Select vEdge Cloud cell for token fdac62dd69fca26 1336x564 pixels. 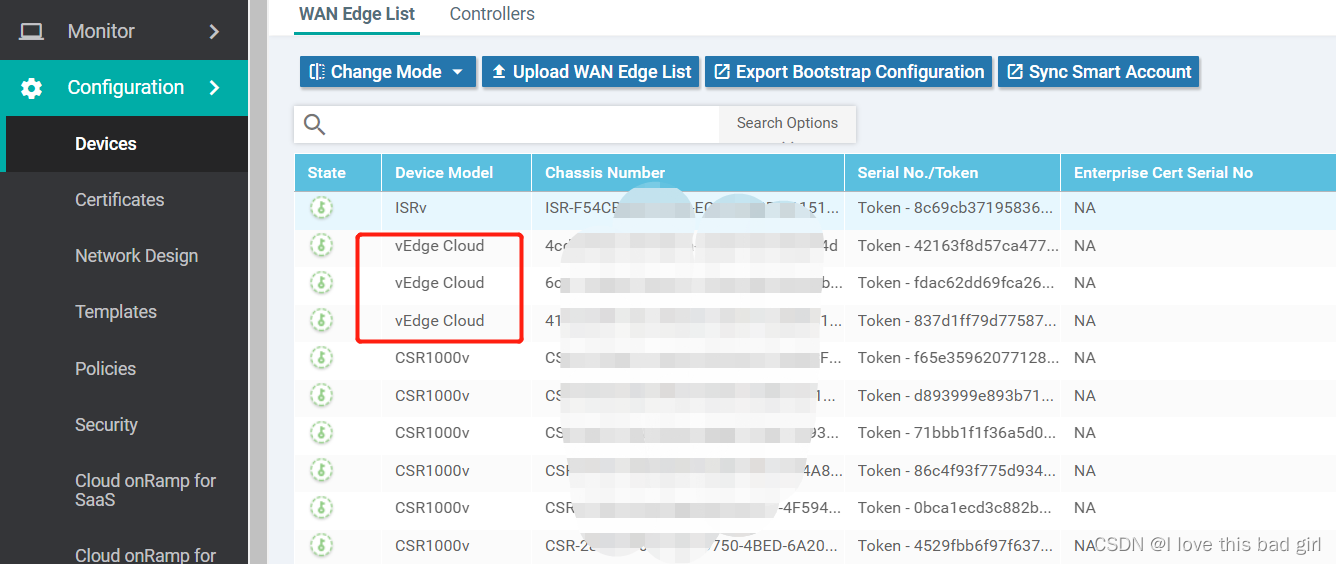[x=439, y=283]
